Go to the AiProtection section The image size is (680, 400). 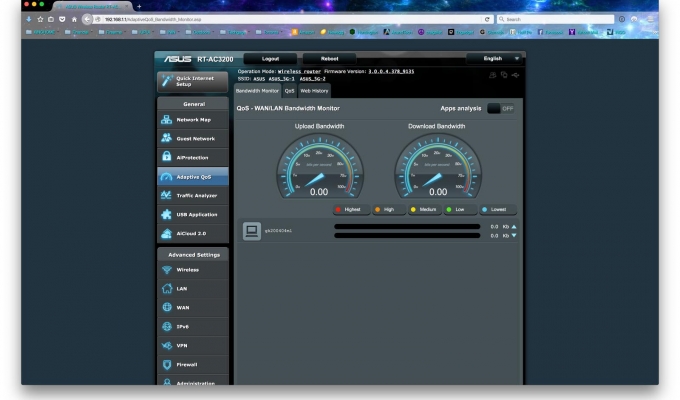(x=193, y=157)
